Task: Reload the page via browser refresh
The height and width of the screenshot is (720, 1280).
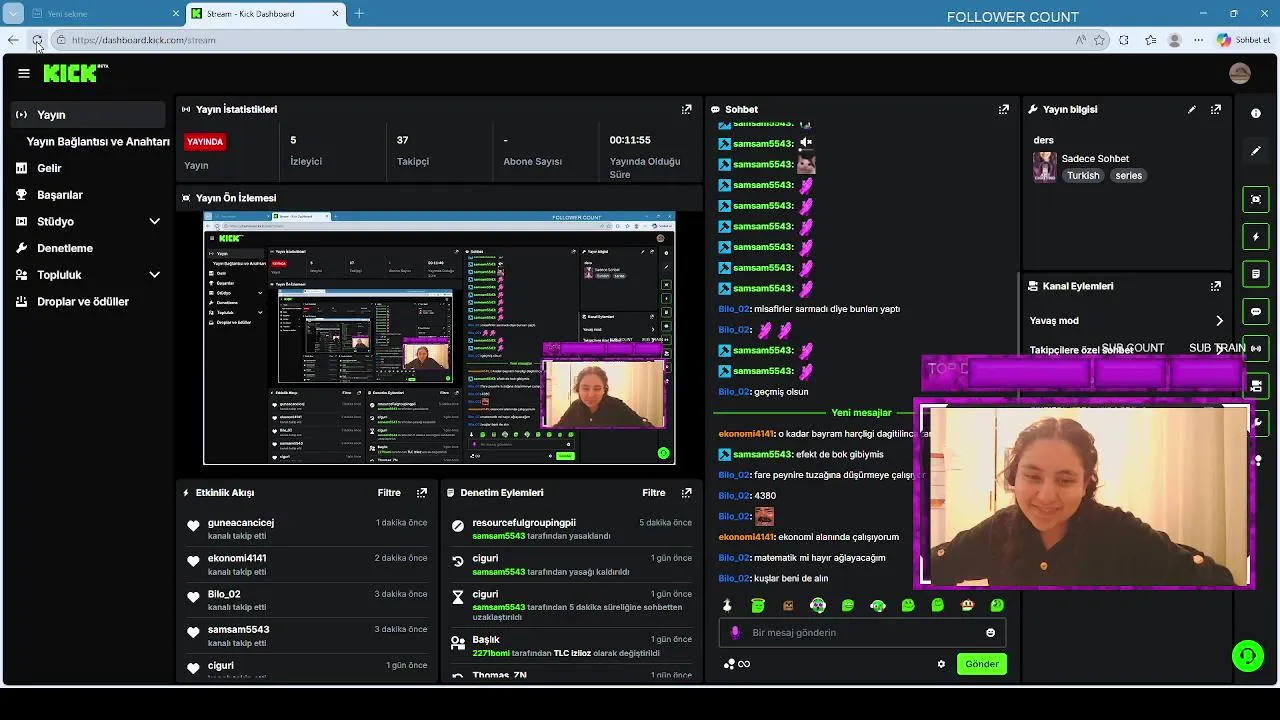Action: pyautogui.click(x=37, y=40)
